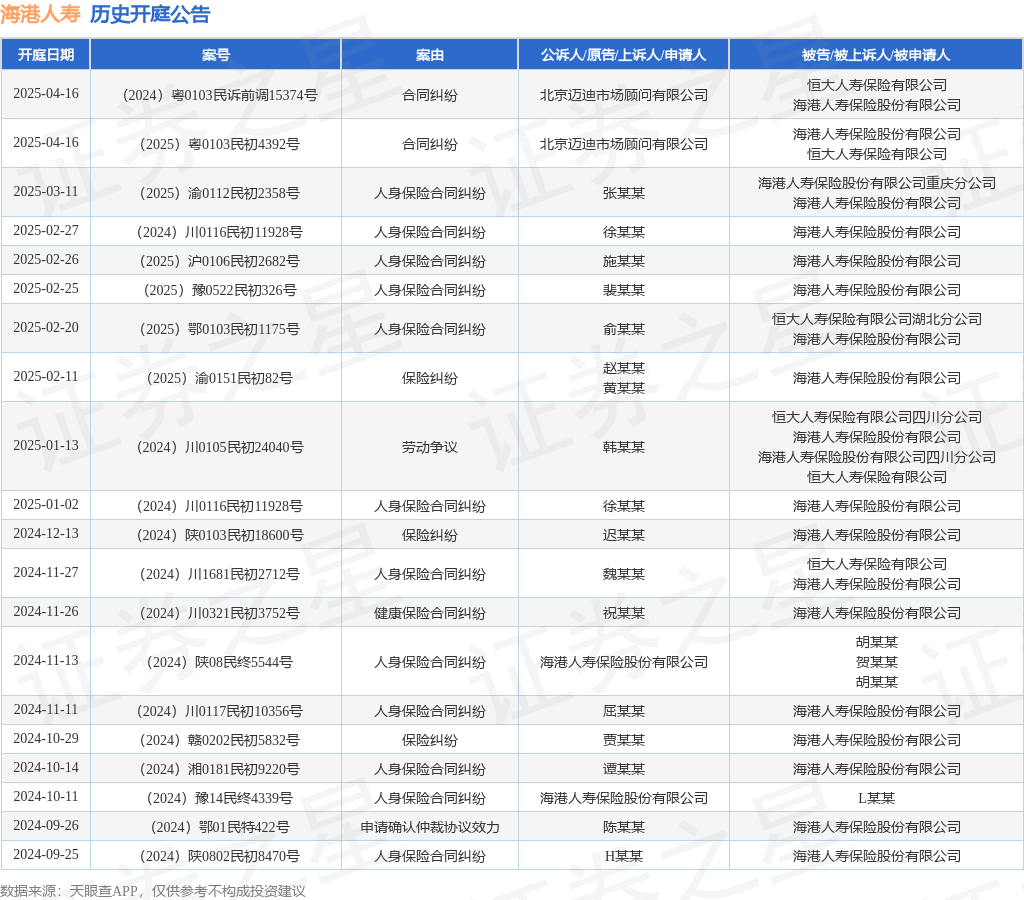Click plaintiff 迟某某
1024x900 pixels.
coord(624,536)
